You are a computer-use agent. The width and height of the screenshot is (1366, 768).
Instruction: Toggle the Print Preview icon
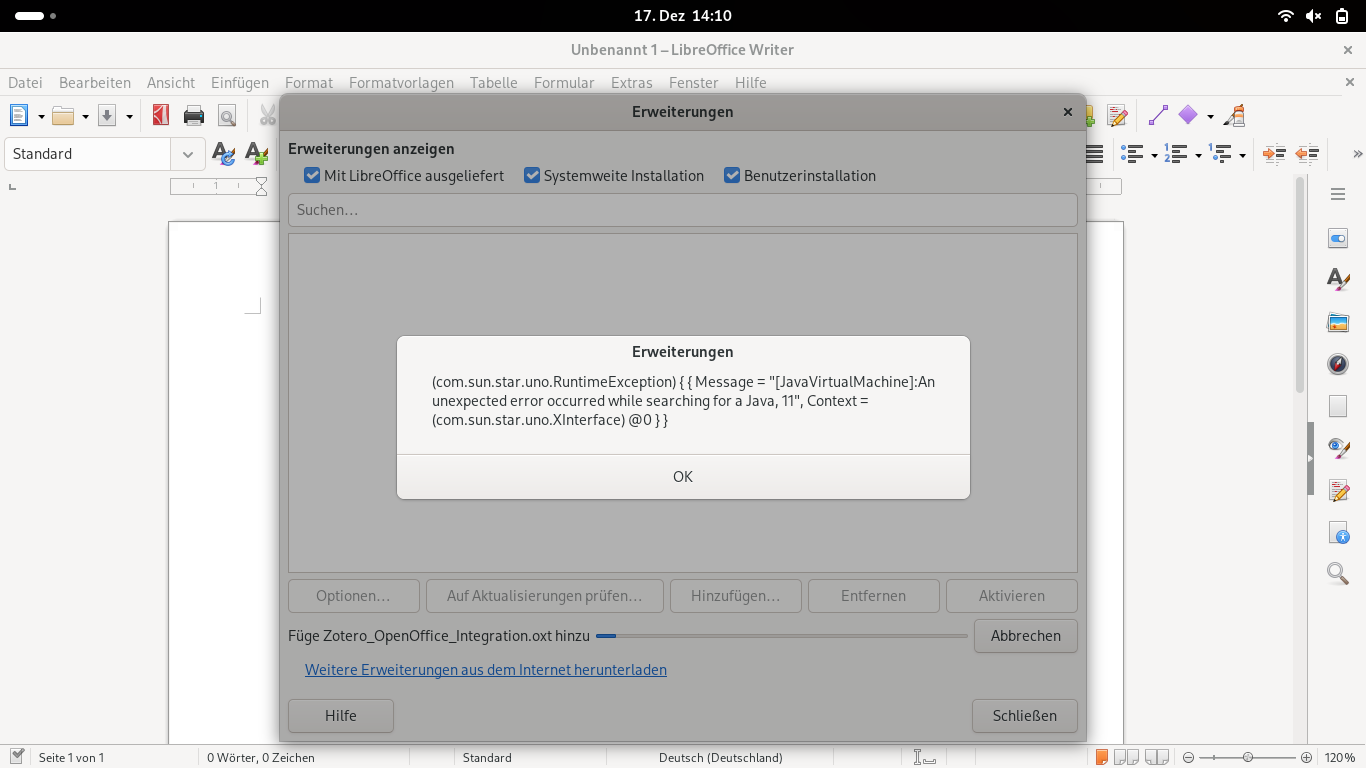click(x=227, y=116)
